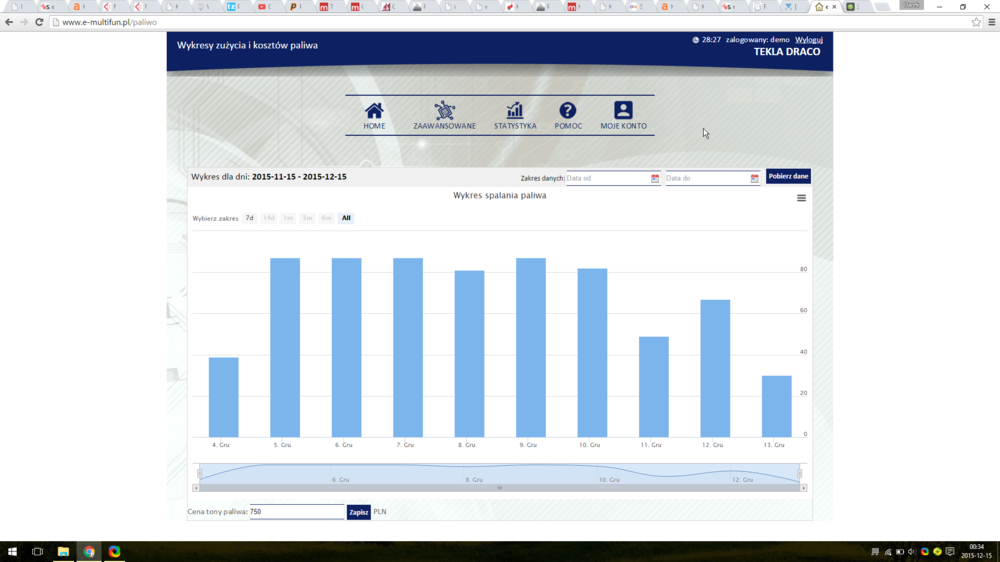
Task: Click the Zapisz button
Action: (358, 512)
